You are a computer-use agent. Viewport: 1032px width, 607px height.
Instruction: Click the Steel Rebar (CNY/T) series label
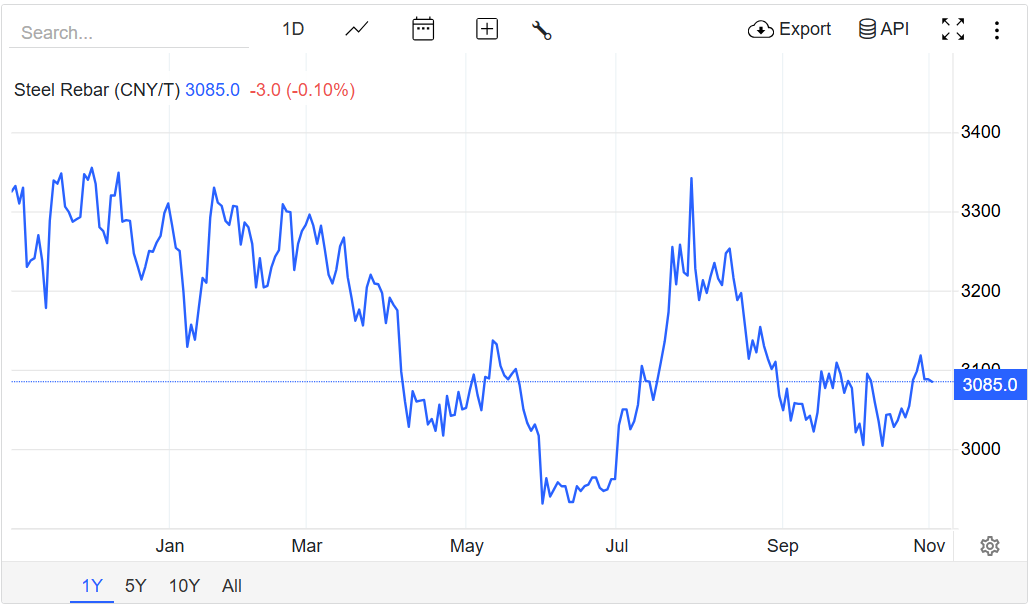(x=97, y=90)
